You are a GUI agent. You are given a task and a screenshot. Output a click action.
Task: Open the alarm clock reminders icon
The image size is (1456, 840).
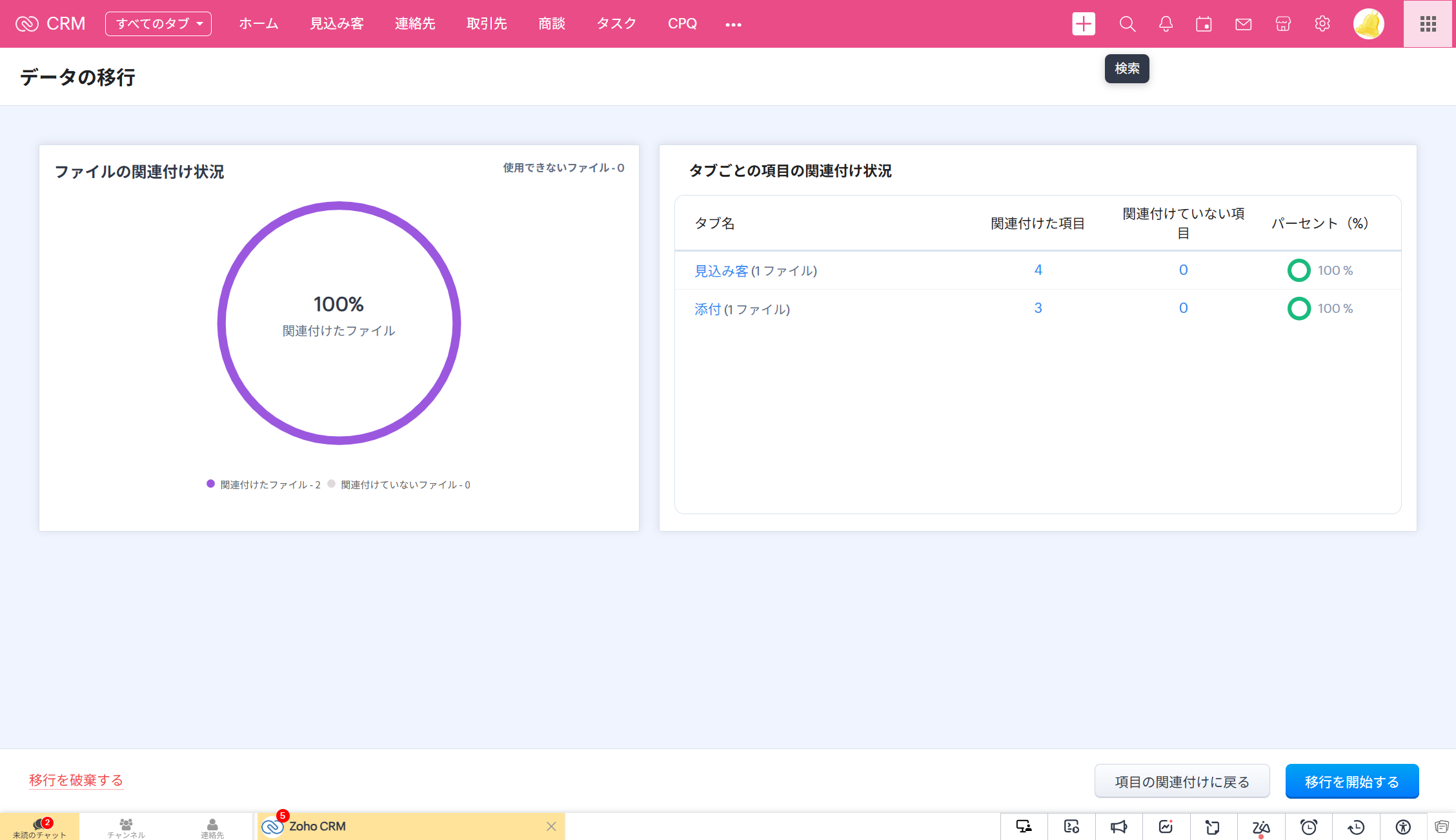click(x=1308, y=827)
